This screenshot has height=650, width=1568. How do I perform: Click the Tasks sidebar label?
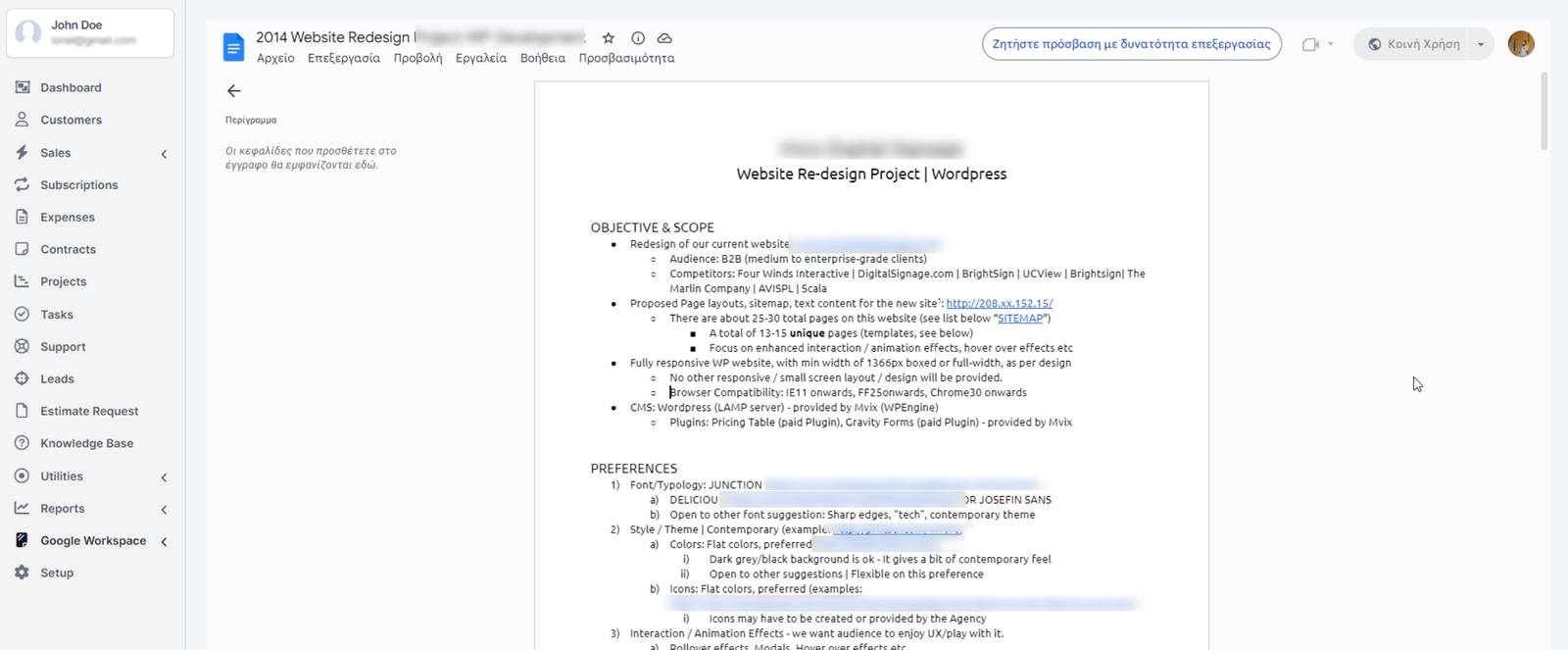pos(57,314)
